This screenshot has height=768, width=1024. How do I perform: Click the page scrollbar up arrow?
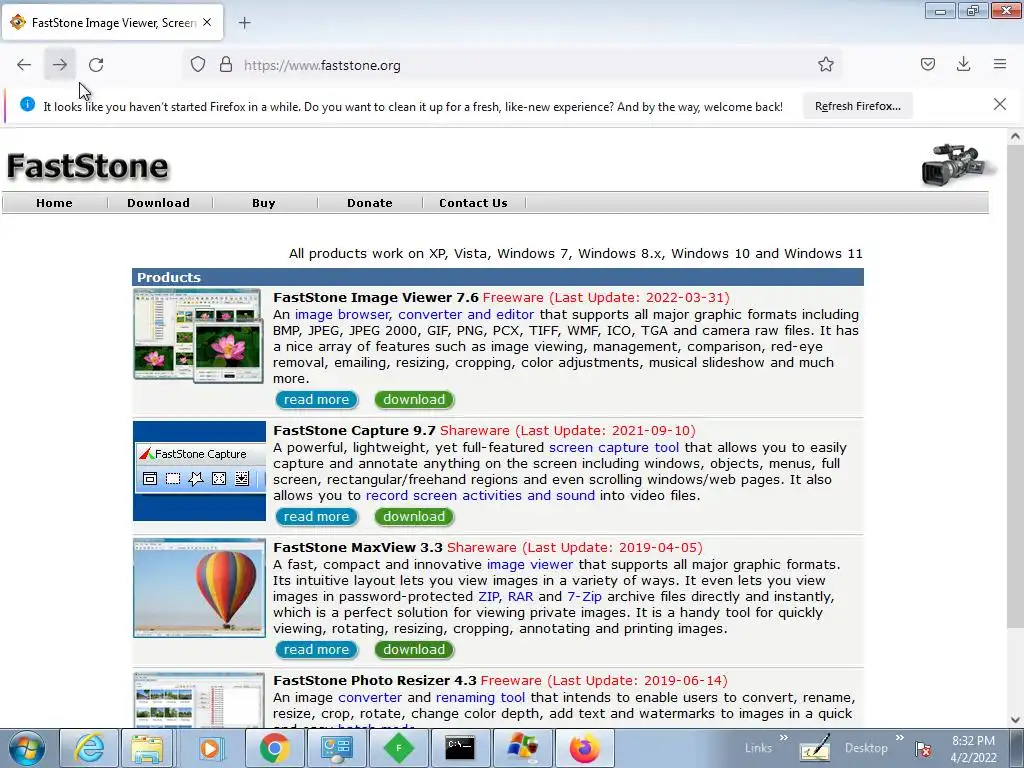pos(1015,137)
